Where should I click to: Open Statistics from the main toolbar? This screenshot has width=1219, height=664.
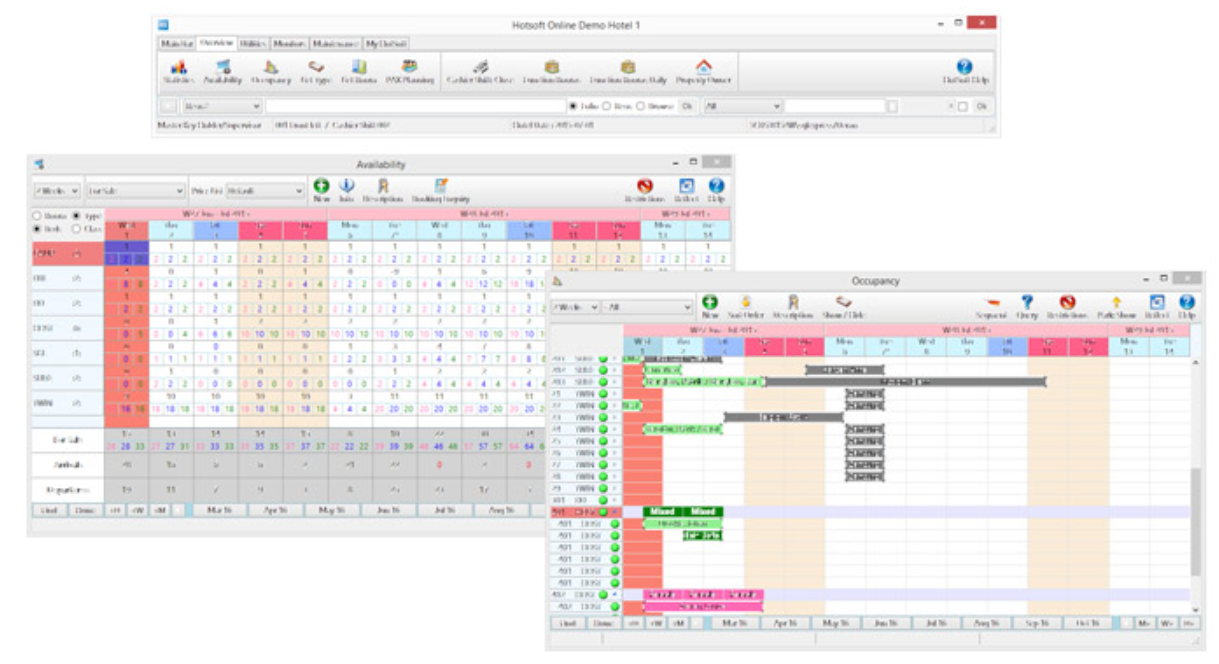[178, 71]
